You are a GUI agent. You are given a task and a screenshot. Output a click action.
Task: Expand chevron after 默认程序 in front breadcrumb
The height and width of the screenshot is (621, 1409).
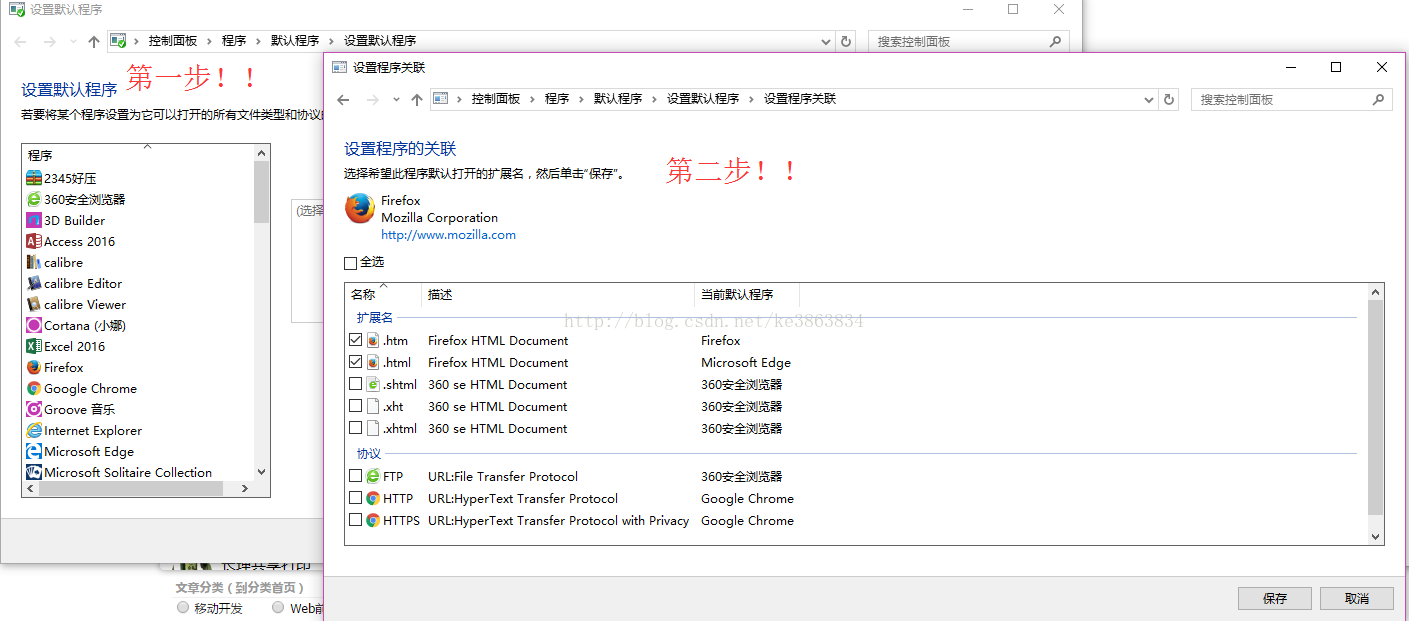tap(654, 99)
